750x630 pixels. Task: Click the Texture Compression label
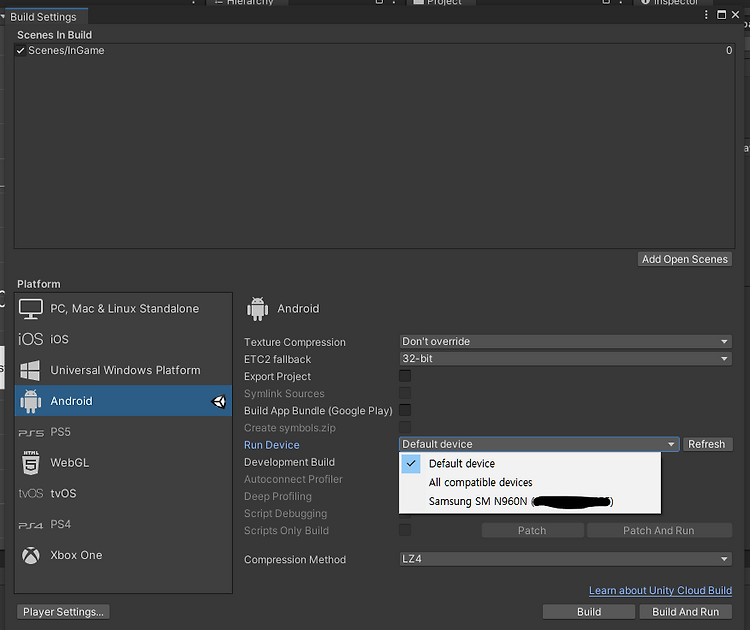click(x=295, y=343)
